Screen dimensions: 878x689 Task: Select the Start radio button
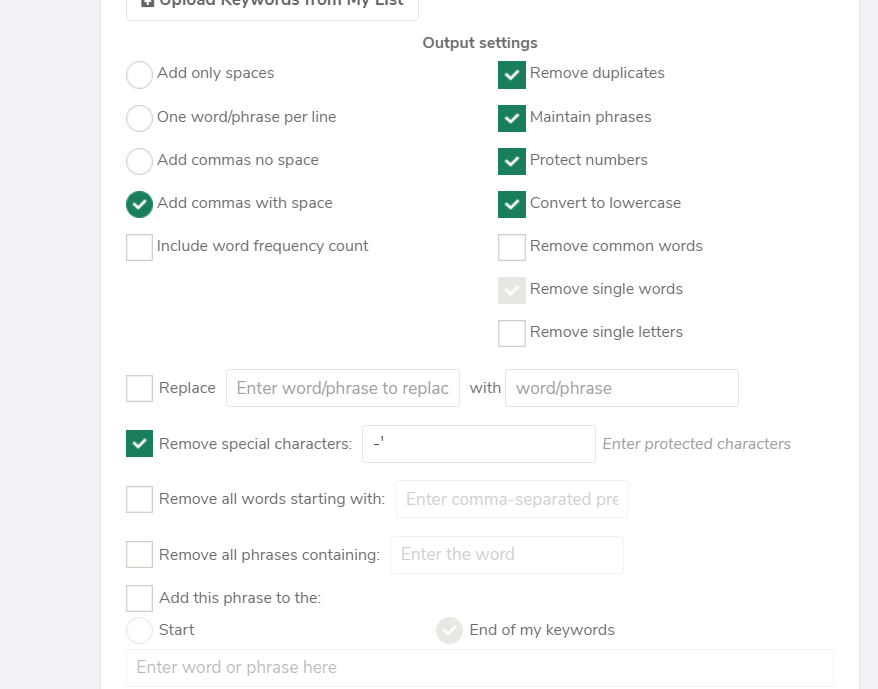(x=139, y=630)
